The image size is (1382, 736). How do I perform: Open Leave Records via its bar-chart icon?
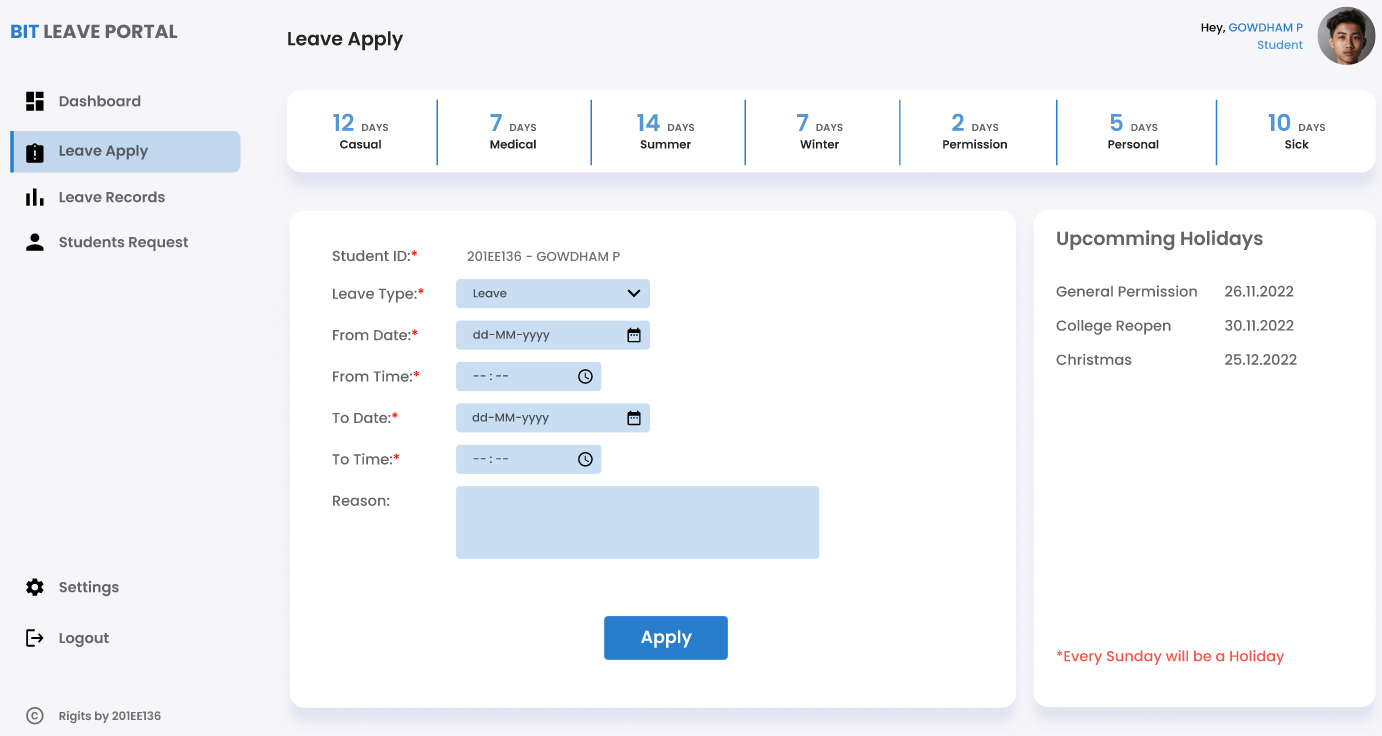35,196
